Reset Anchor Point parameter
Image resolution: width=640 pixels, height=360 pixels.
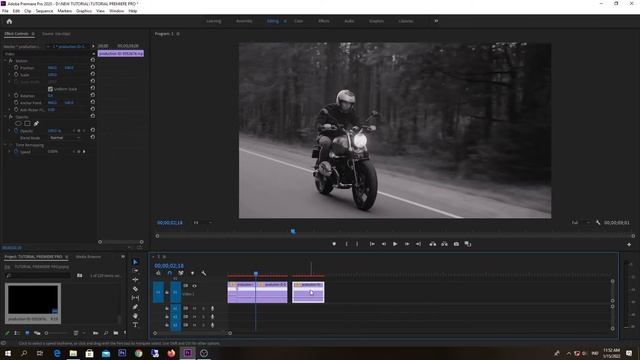[93, 102]
